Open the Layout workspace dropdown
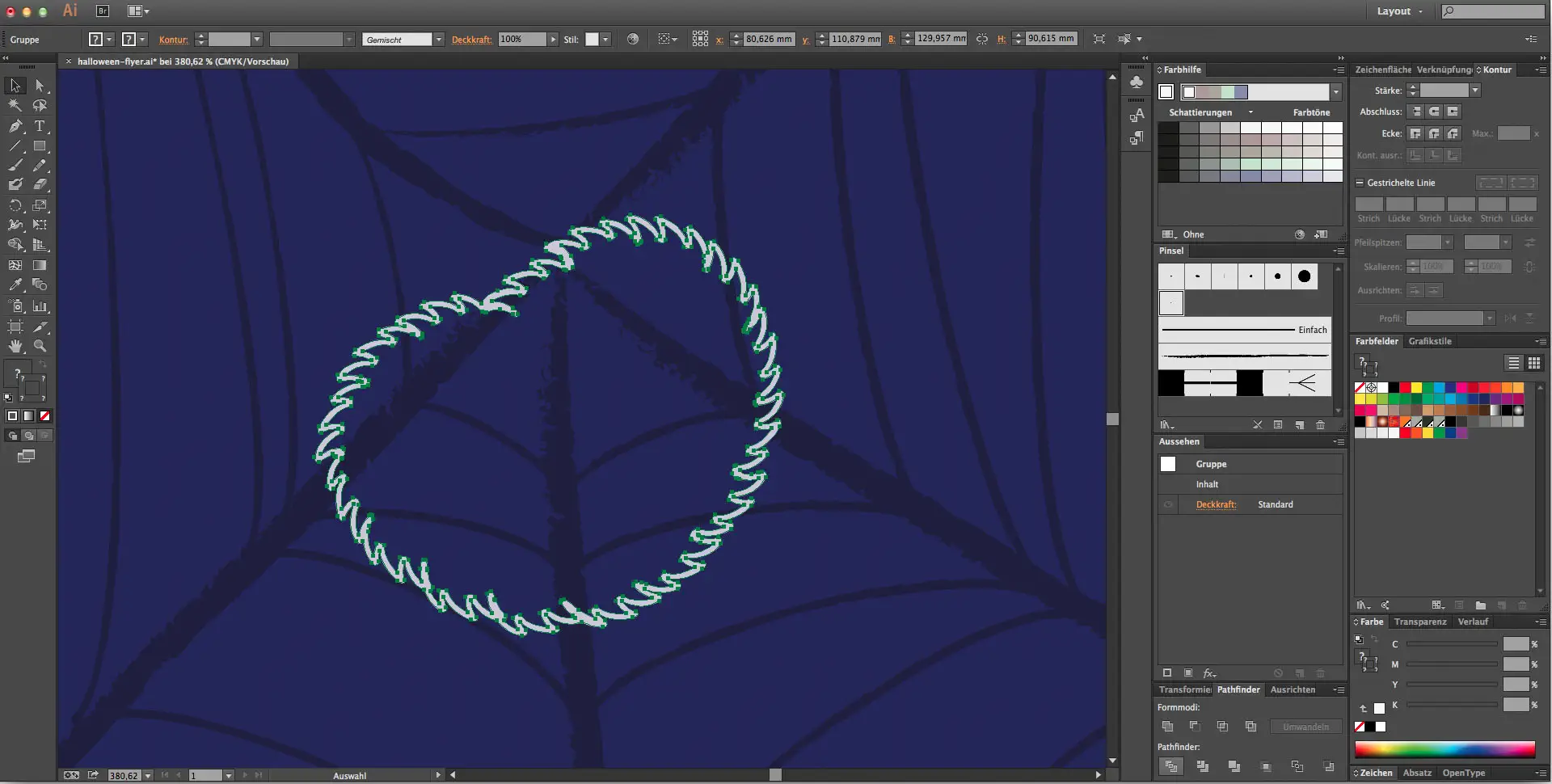This screenshot has width=1552, height=784. pos(1399,11)
